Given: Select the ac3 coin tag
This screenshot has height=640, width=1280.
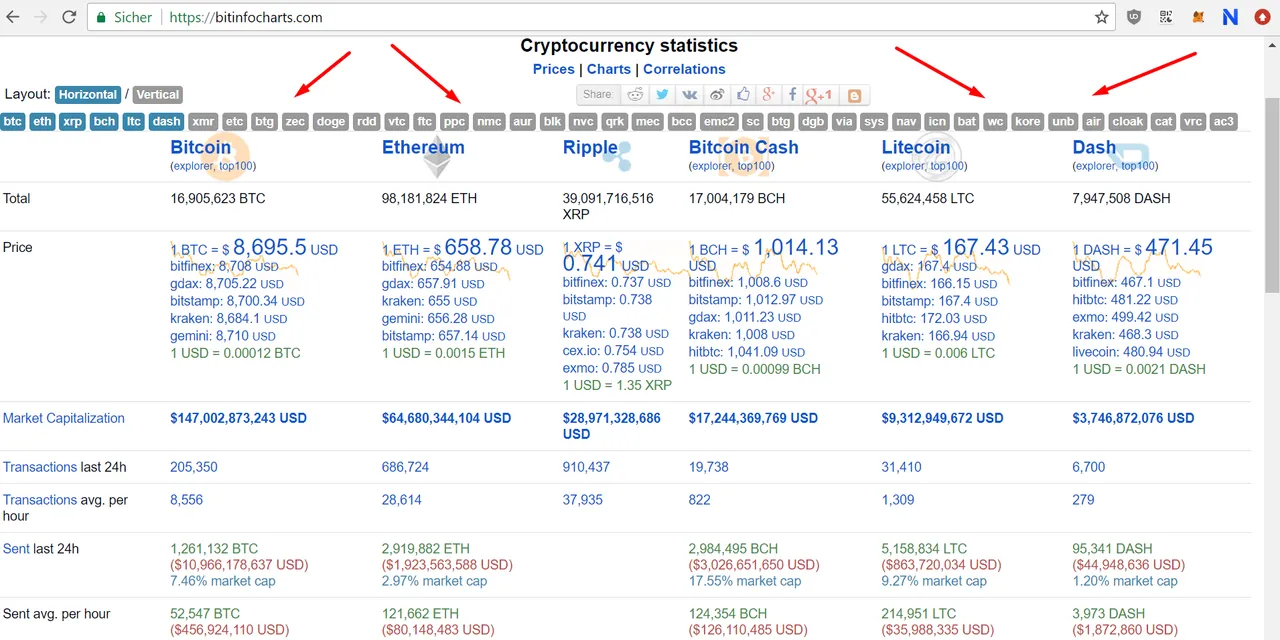Looking at the screenshot, I should pos(1224,122).
